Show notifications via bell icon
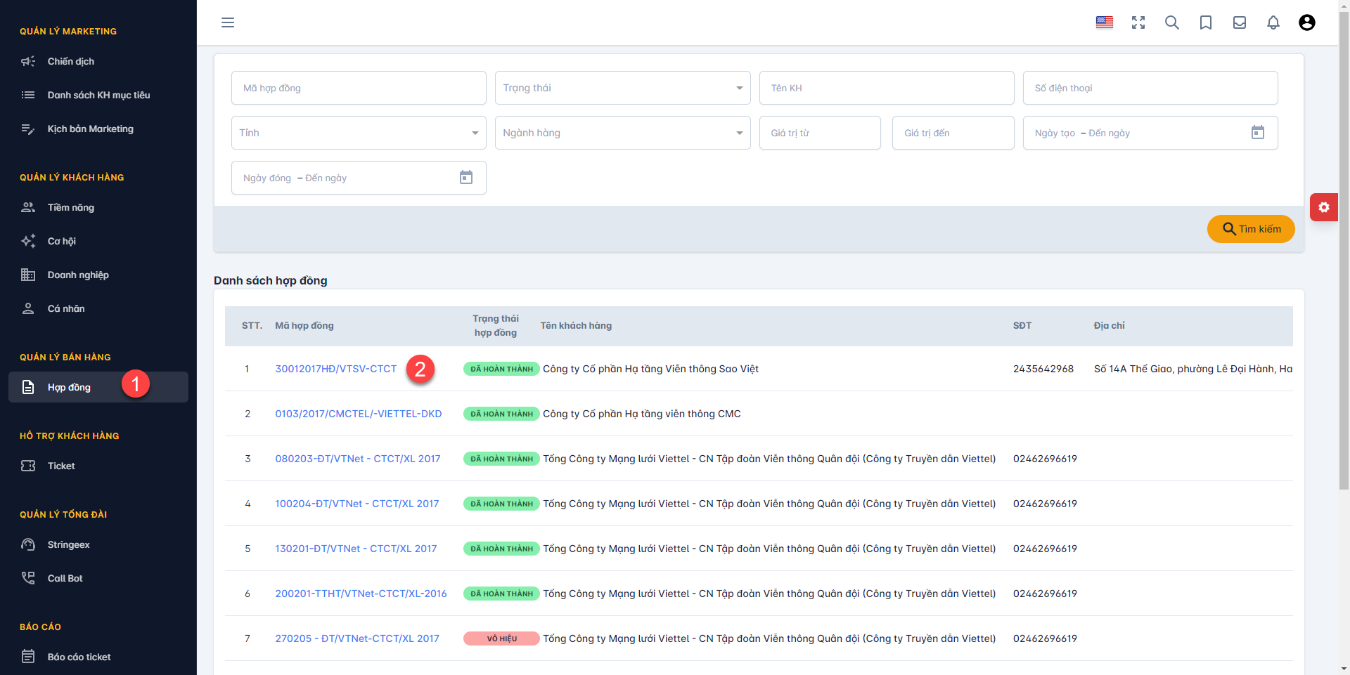1350x675 pixels. click(1273, 22)
